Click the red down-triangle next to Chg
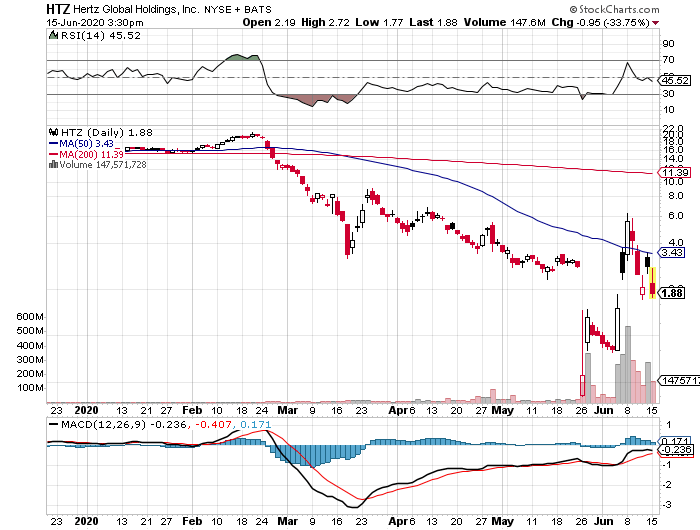This screenshot has height=530, width=700. click(x=655, y=23)
